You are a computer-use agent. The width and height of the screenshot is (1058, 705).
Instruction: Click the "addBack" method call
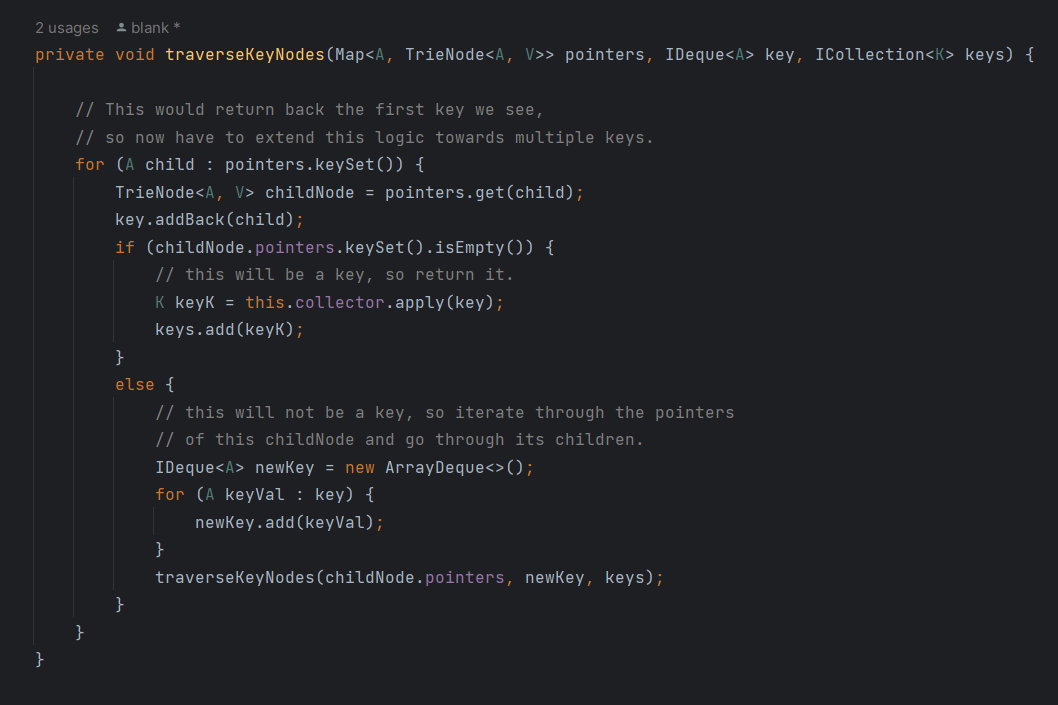[190, 219]
